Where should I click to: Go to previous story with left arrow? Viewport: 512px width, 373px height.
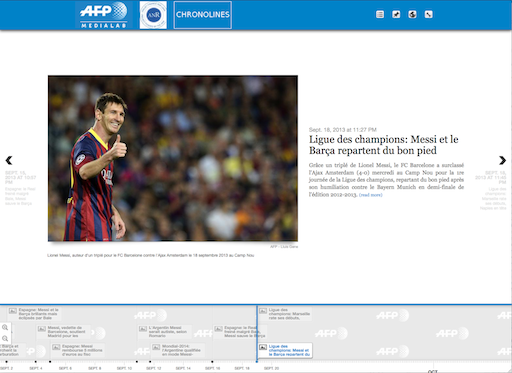(9, 160)
